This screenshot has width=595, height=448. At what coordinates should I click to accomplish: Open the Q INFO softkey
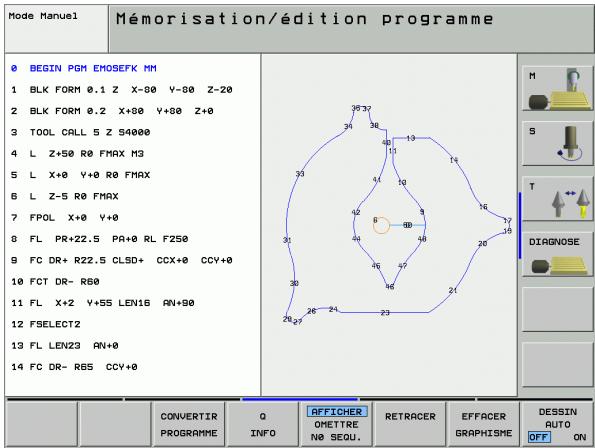(263, 424)
